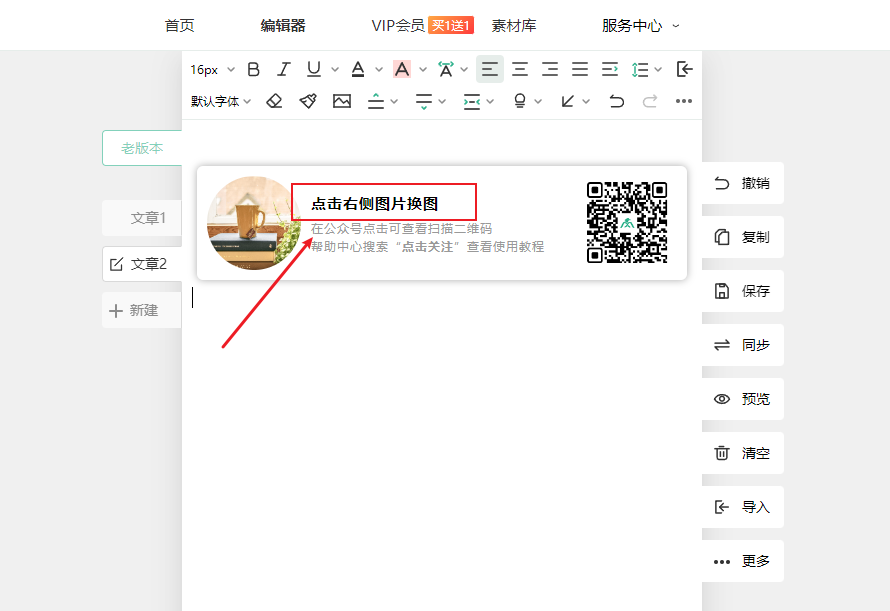Align text to the right
The image size is (890, 611).
(x=549, y=69)
